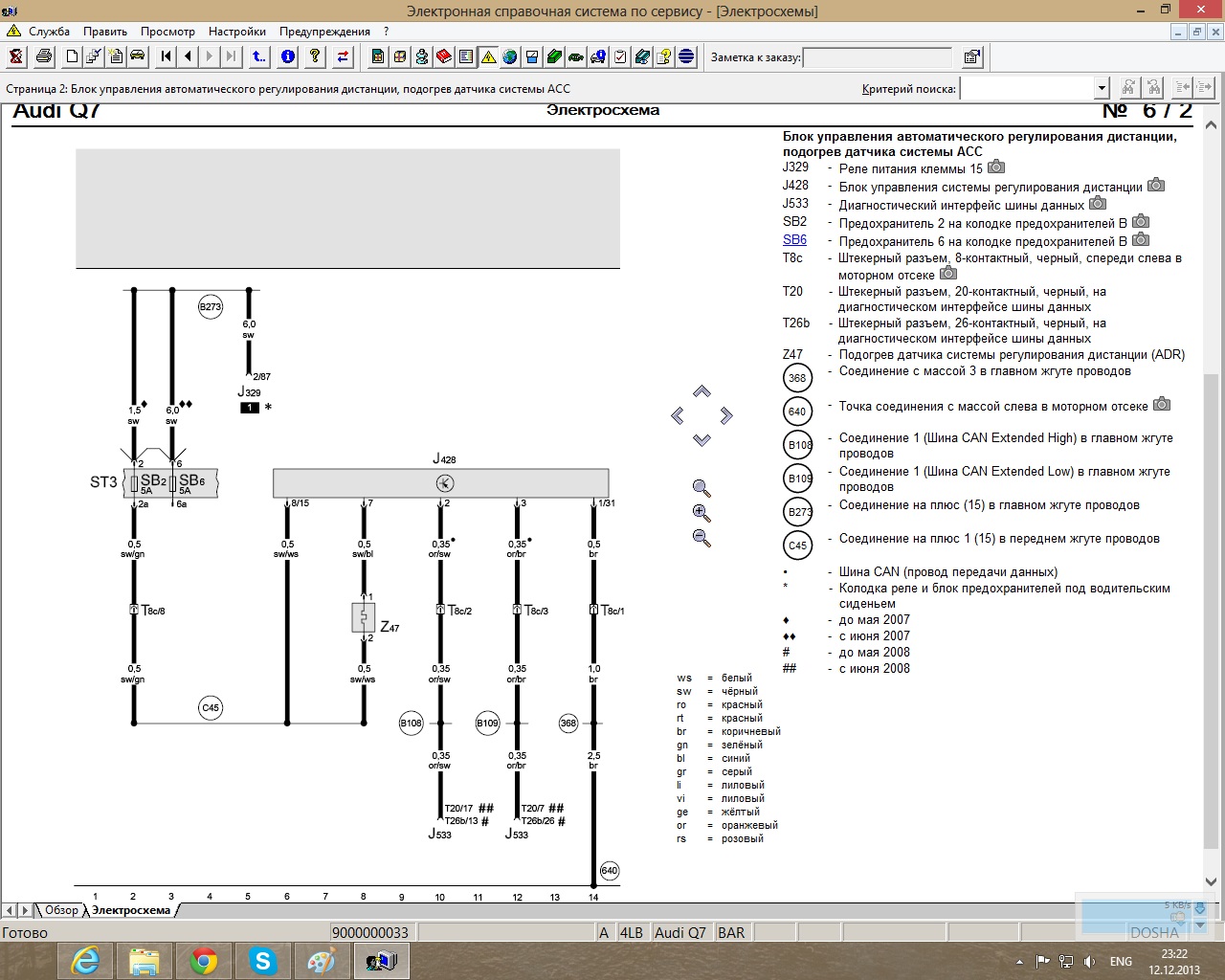Click the J428 control unit box in the diagram

click(441, 482)
